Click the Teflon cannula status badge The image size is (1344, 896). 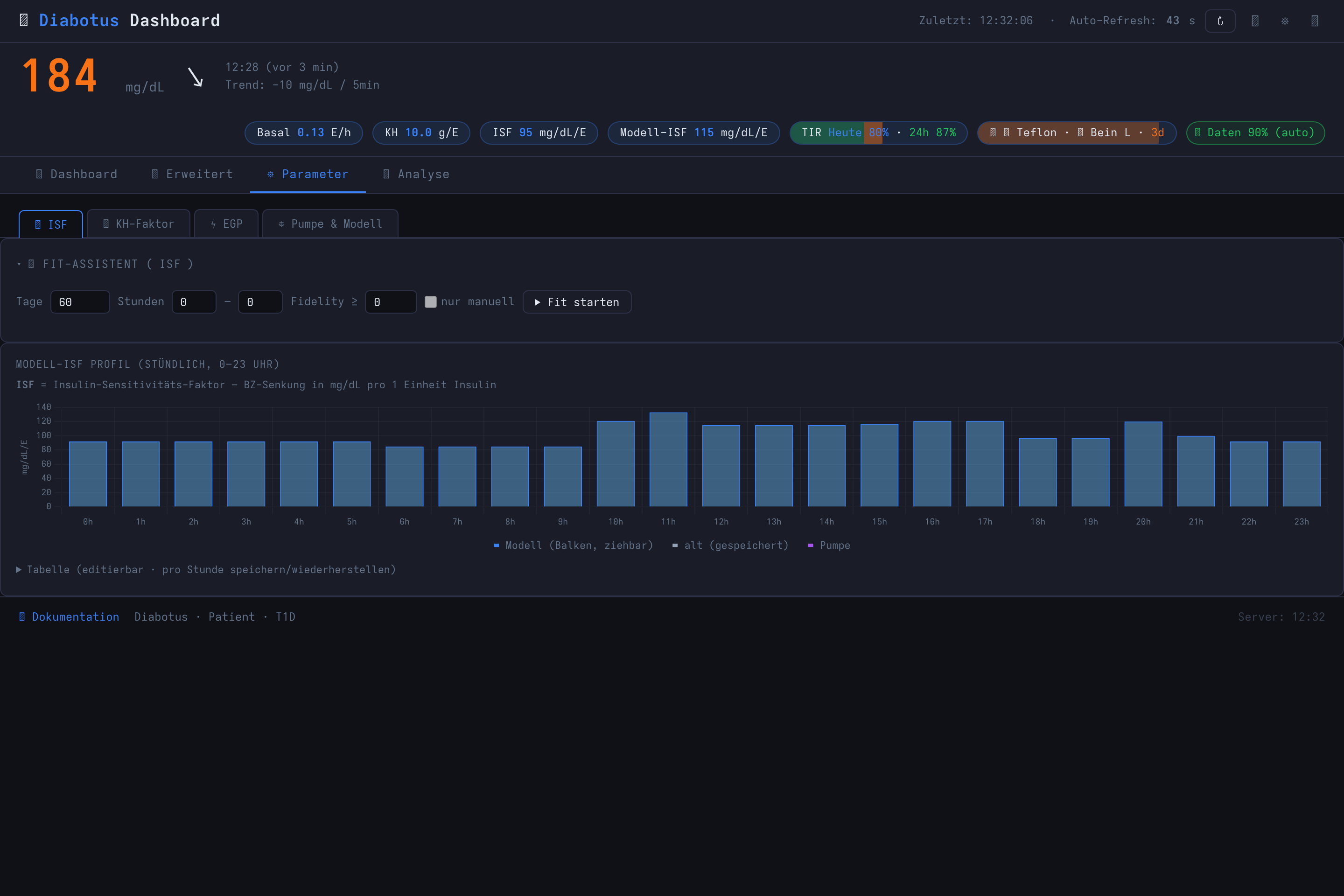click(x=1077, y=133)
